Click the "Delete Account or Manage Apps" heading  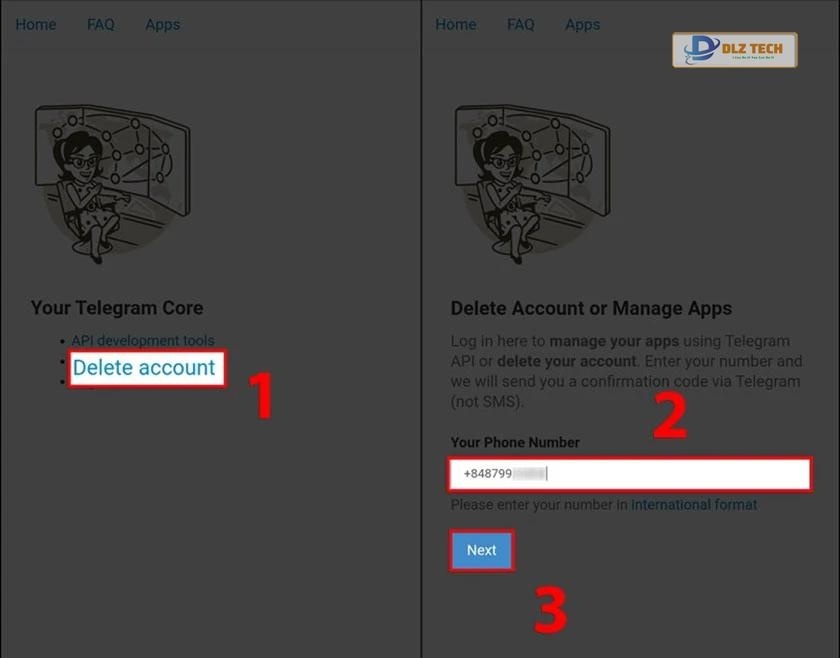tap(591, 309)
